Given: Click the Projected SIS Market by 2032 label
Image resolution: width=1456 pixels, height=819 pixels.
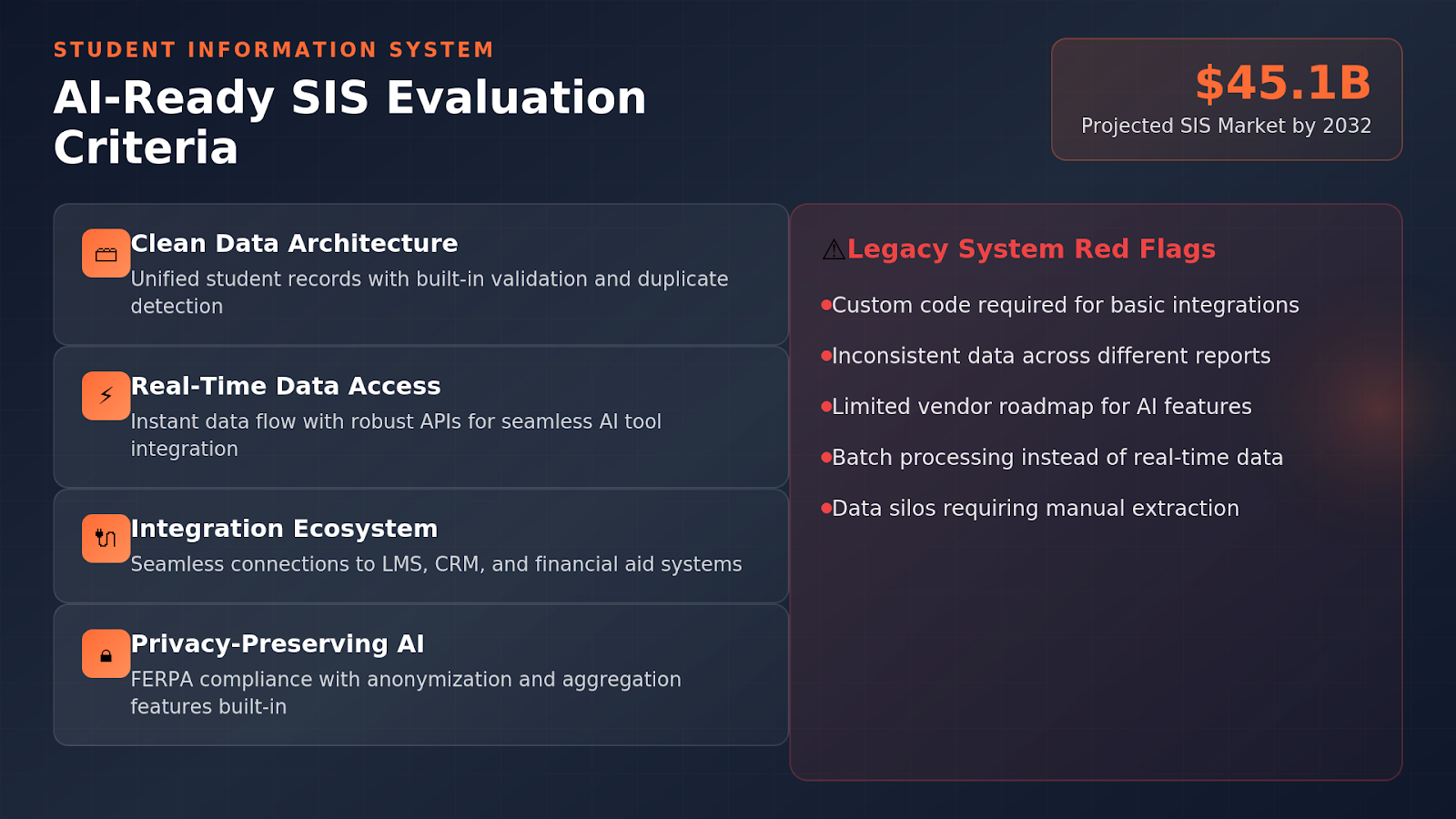Looking at the screenshot, I should tap(1226, 126).
